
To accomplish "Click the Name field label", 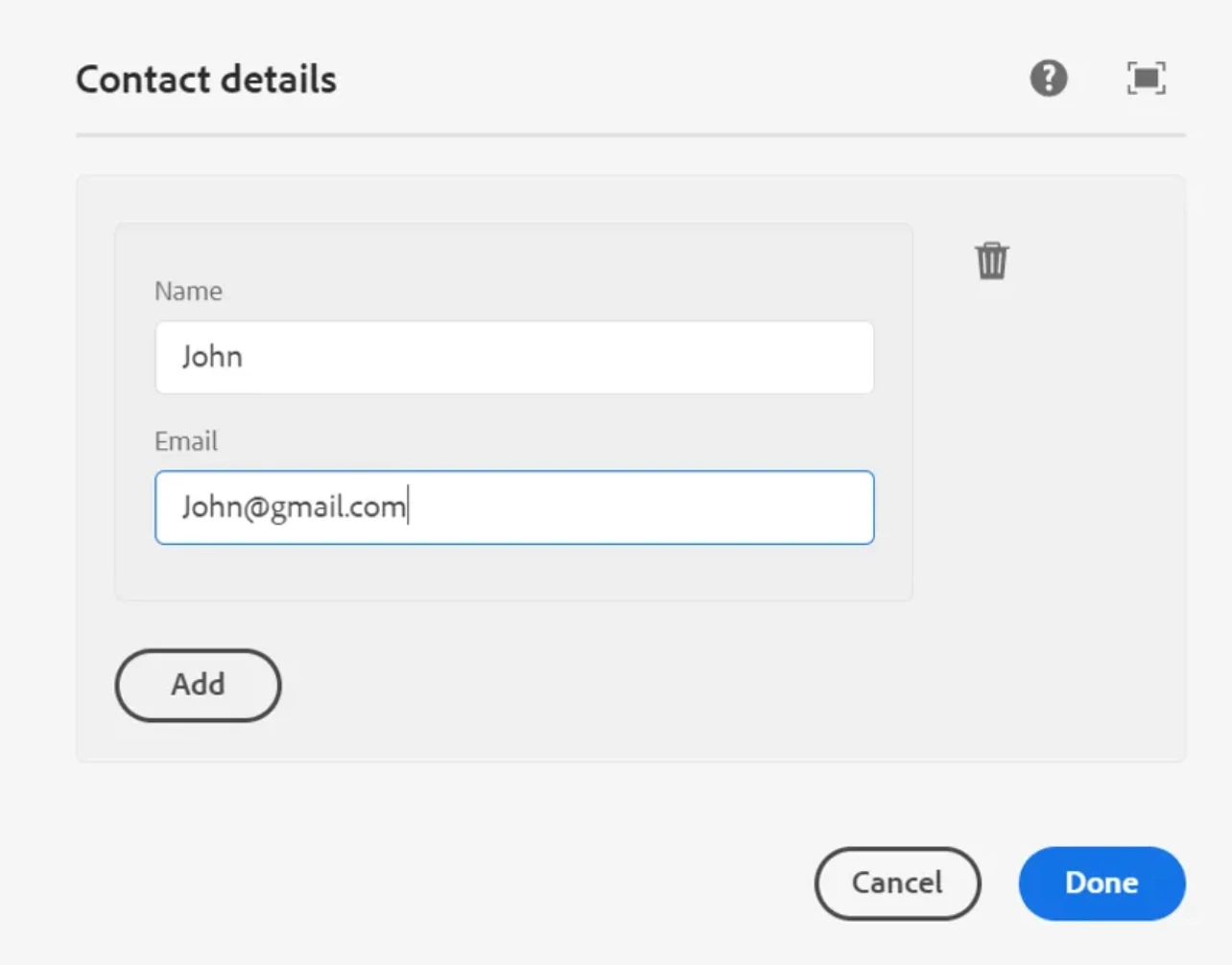I will [x=188, y=291].
